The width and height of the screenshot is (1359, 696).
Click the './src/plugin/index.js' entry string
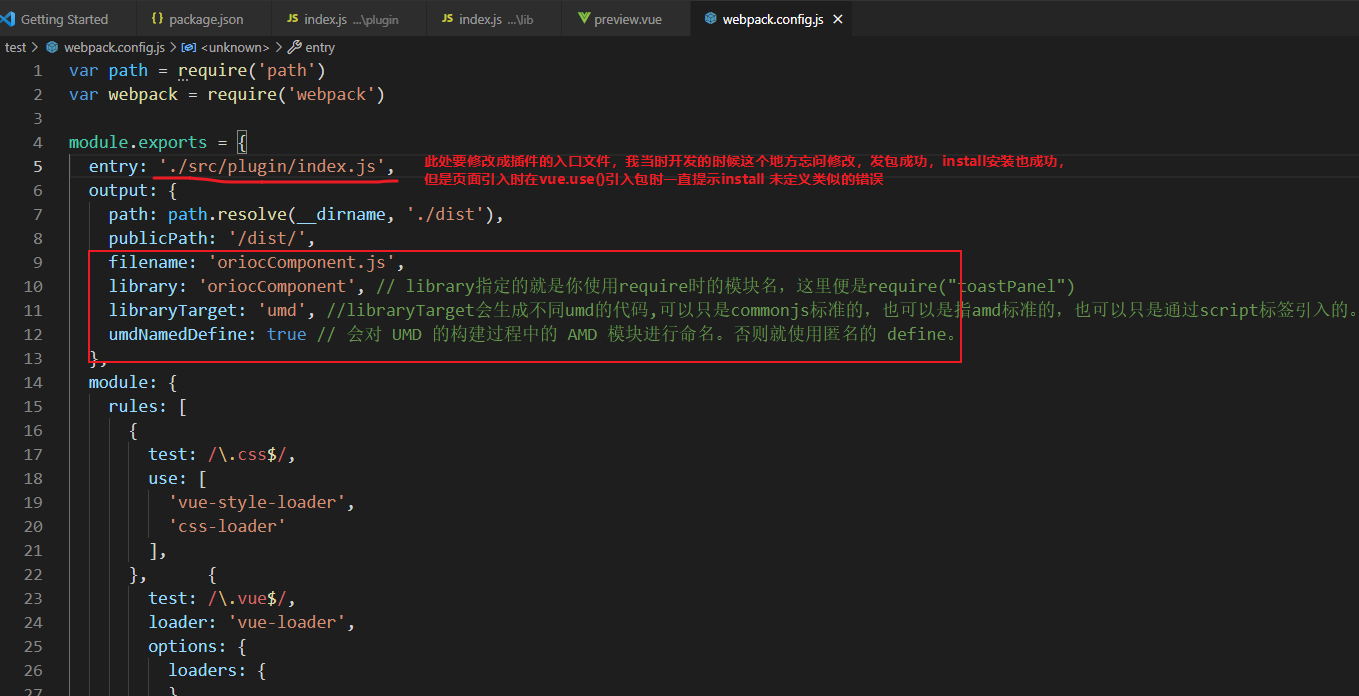point(272,167)
